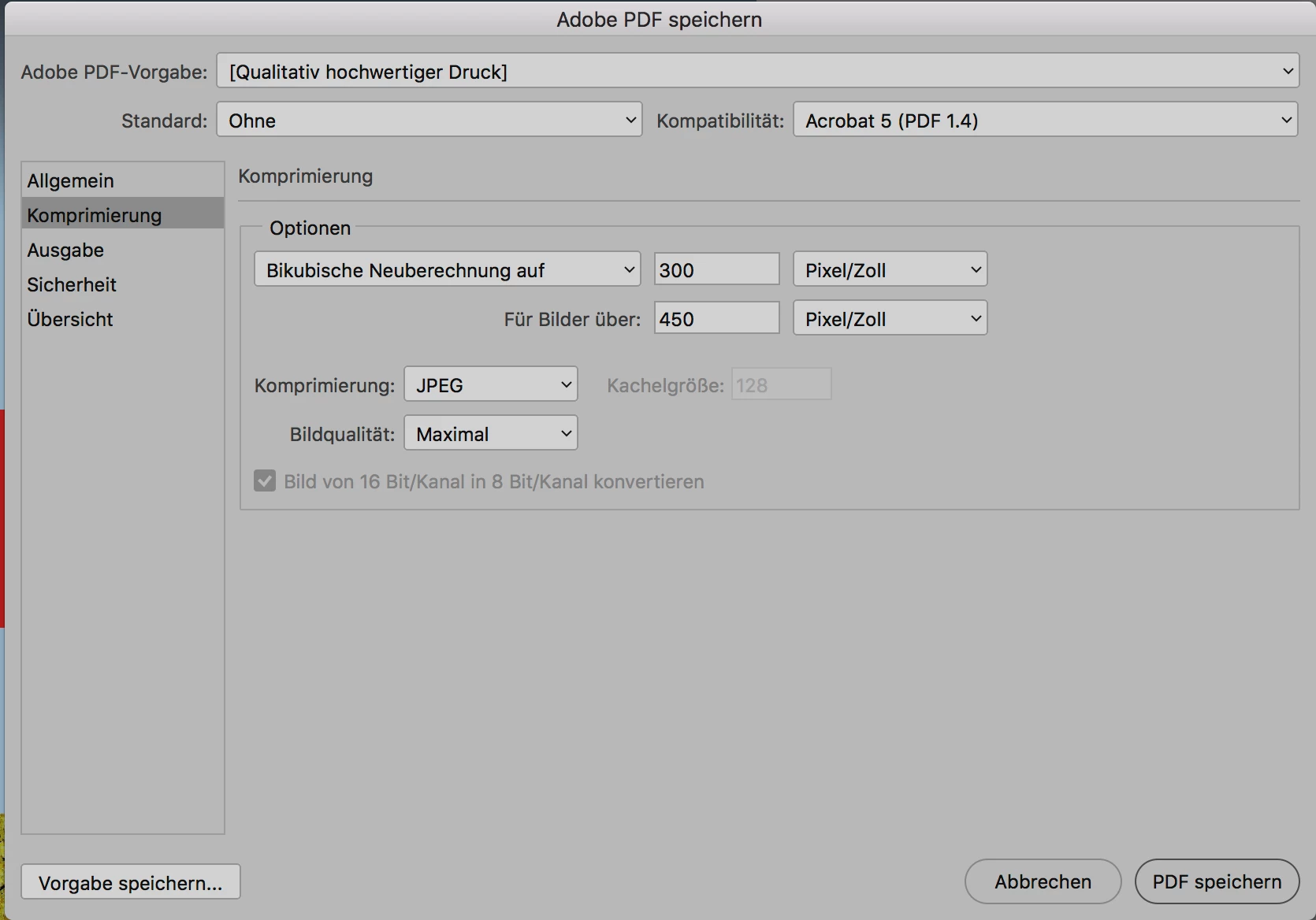The width and height of the screenshot is (1316, 920).
Task: Select the Allgemein section
Action: pyautogui.click(x=123, y=180)
